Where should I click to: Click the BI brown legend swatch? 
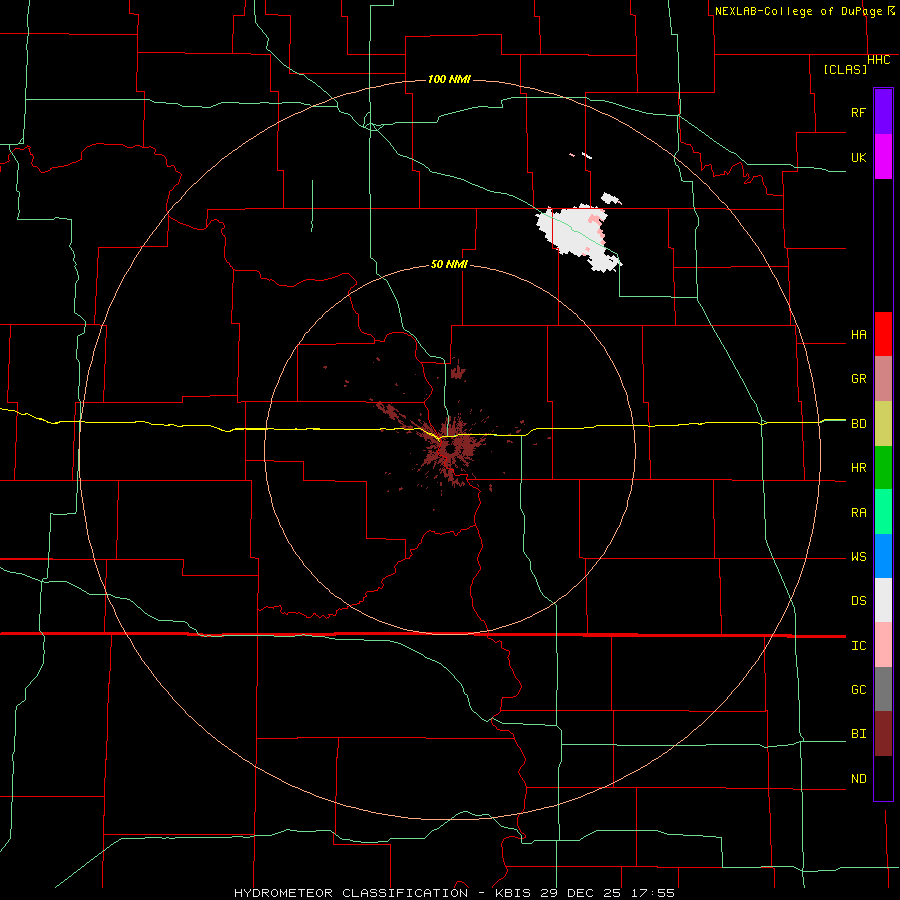883,734
